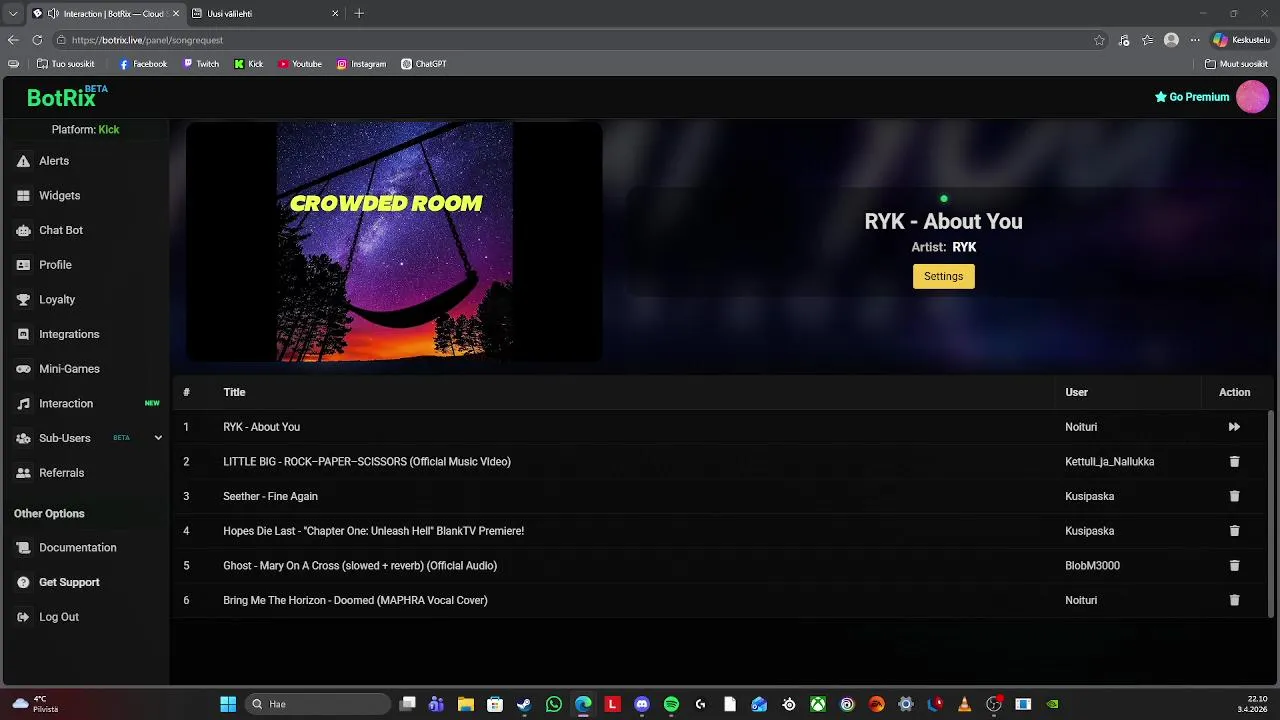This screenshot has width=1280, height=720.
Task: Select the Interaction | BotRix tab
Action: click(105, 14)
